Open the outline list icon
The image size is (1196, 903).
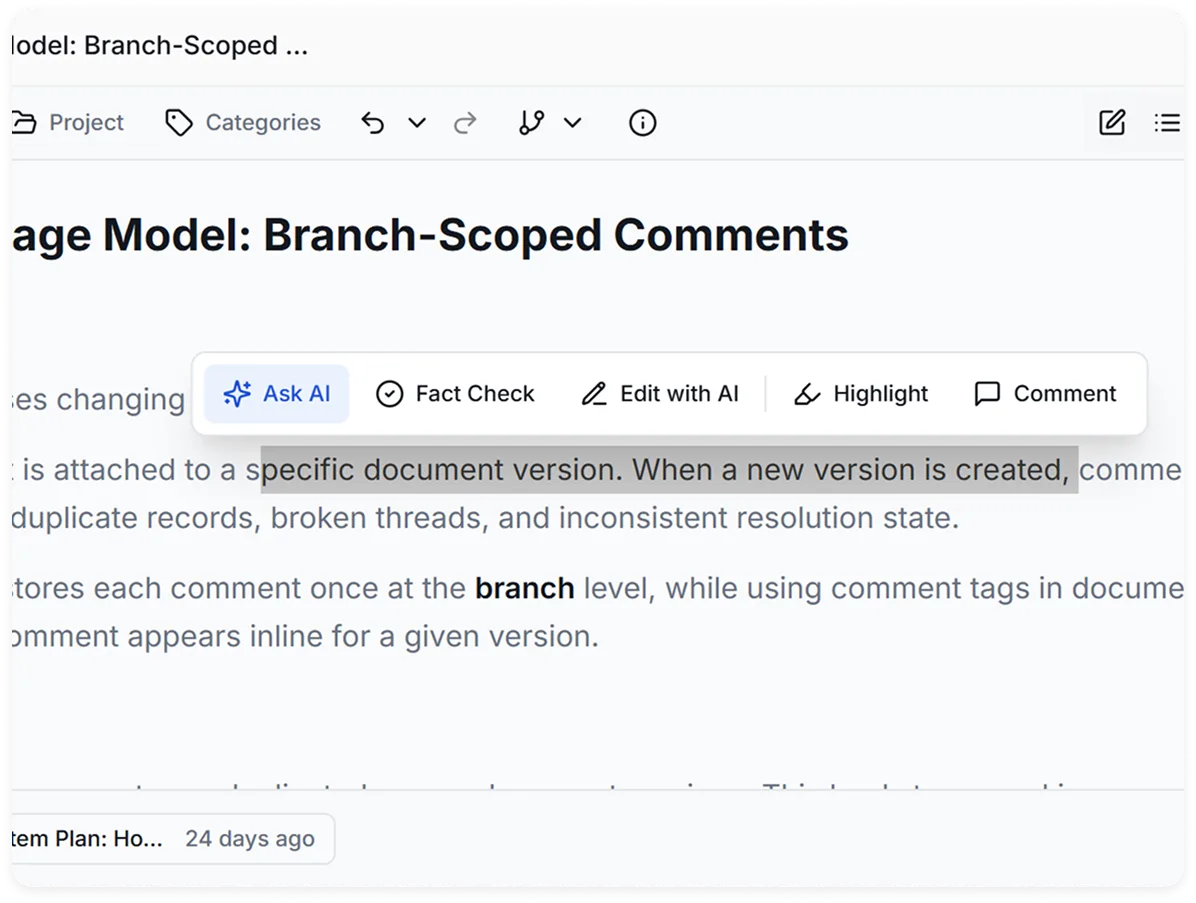pyautogui.click(x=1167, y=123)
